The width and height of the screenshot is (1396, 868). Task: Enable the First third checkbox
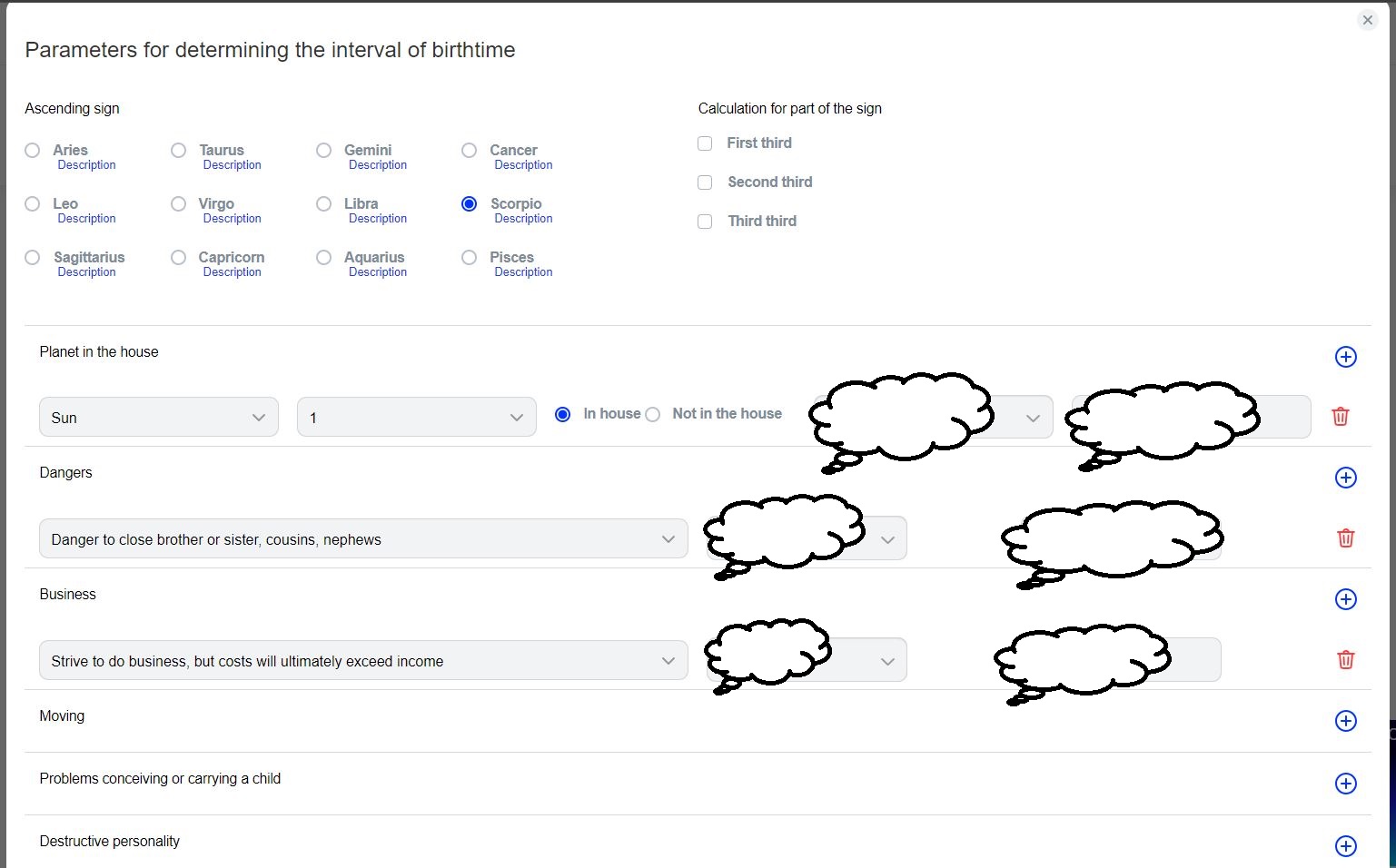click(705, 143)
